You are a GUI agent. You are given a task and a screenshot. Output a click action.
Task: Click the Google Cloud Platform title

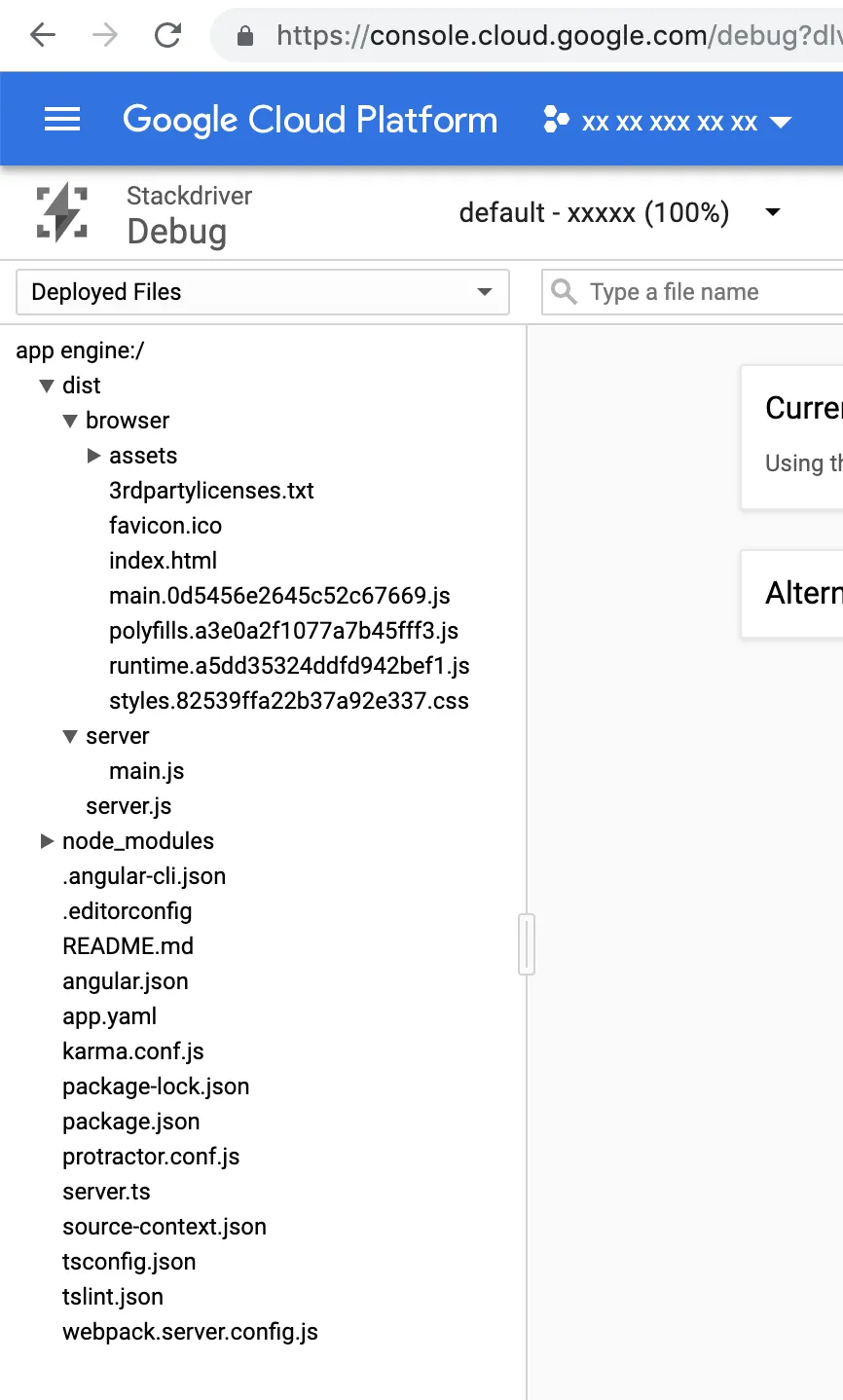point(310,120)
